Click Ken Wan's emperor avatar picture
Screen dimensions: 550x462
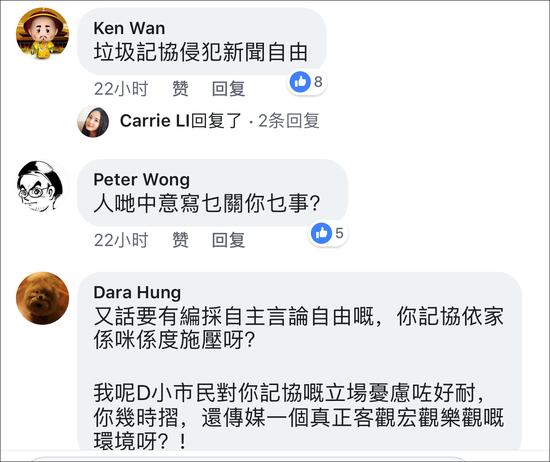pyautogui.click(x=42, y=34)
